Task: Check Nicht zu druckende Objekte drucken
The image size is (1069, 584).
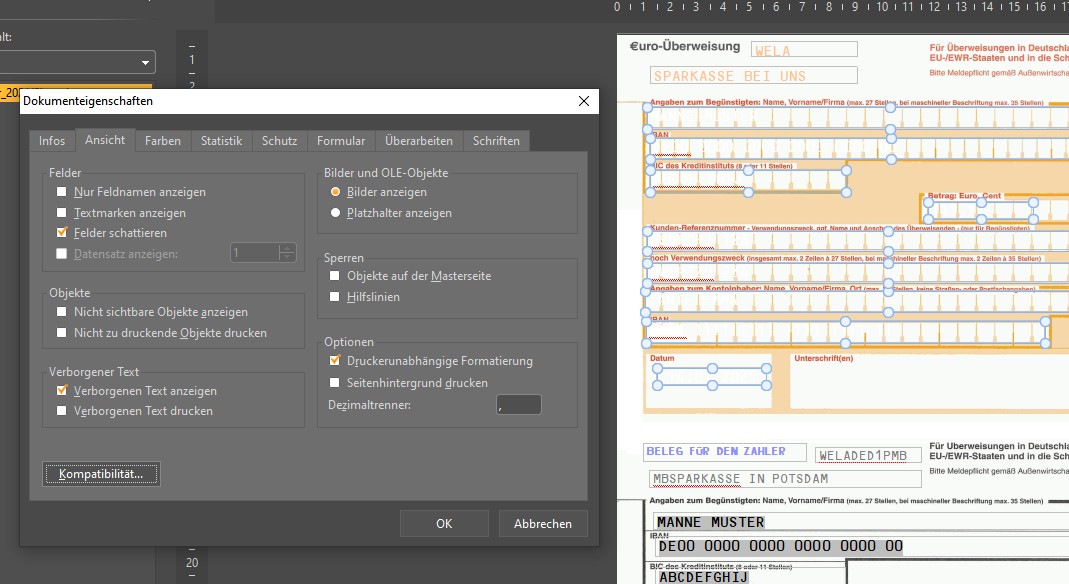Action: (x=61, y=333)
